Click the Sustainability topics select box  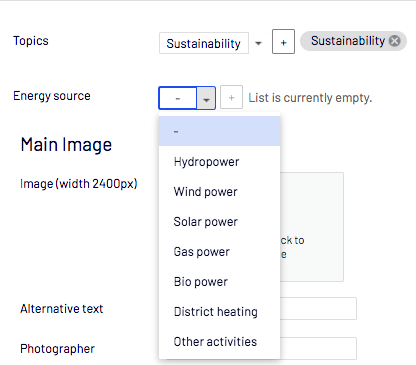(204, 43)
